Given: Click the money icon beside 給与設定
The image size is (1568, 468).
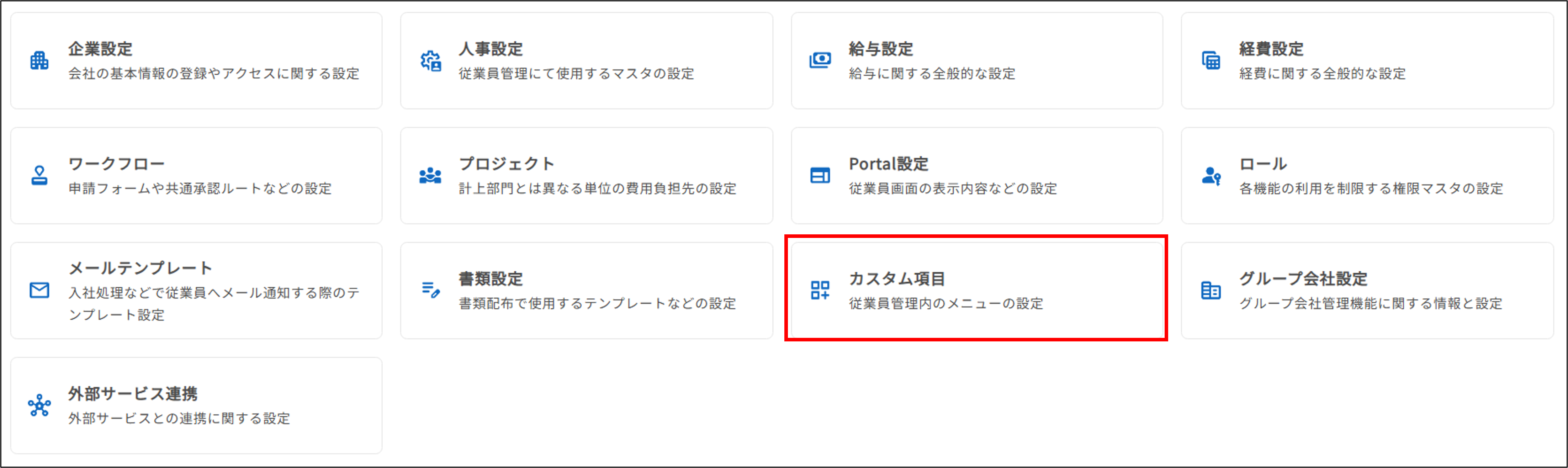Looking at the screenshot, I should (820, 60).
